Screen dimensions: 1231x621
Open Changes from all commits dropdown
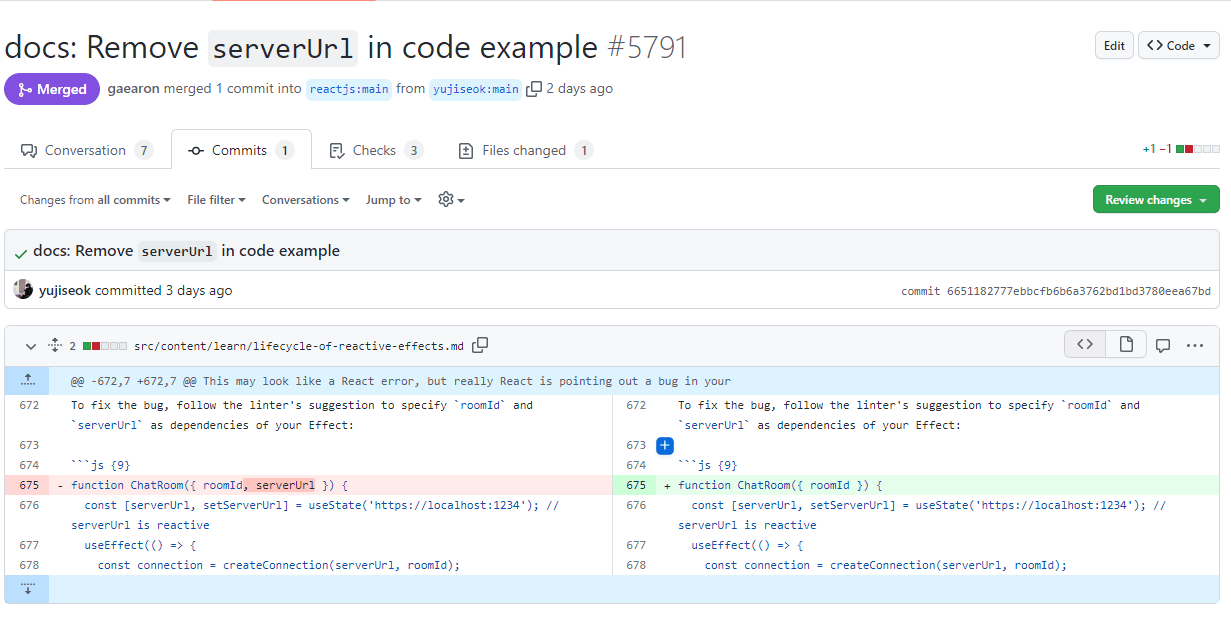pos(95,200)
